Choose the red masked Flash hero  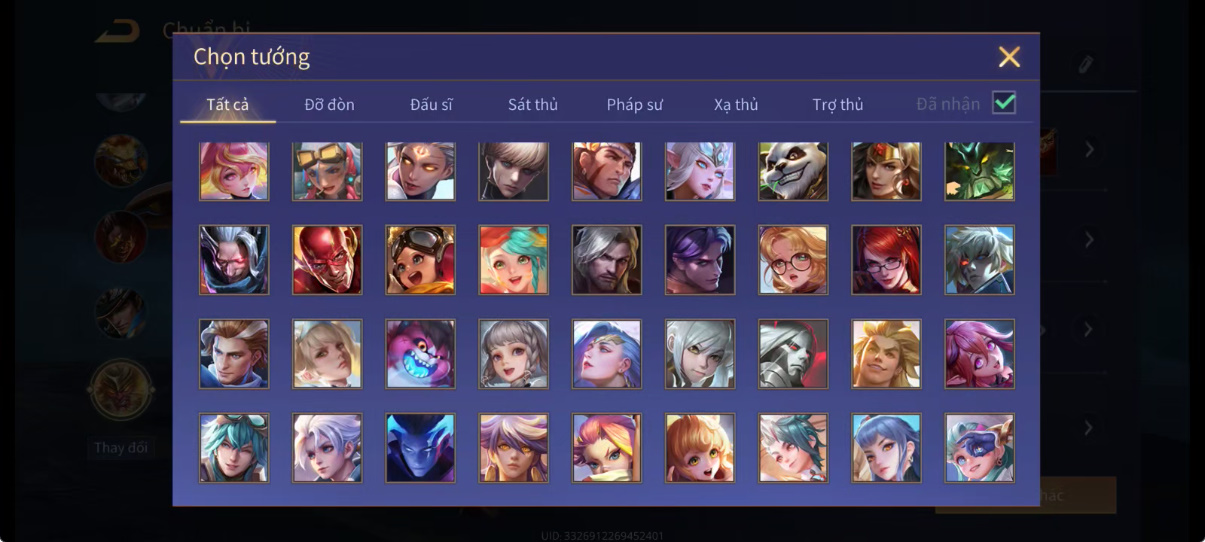pos(327,260)
